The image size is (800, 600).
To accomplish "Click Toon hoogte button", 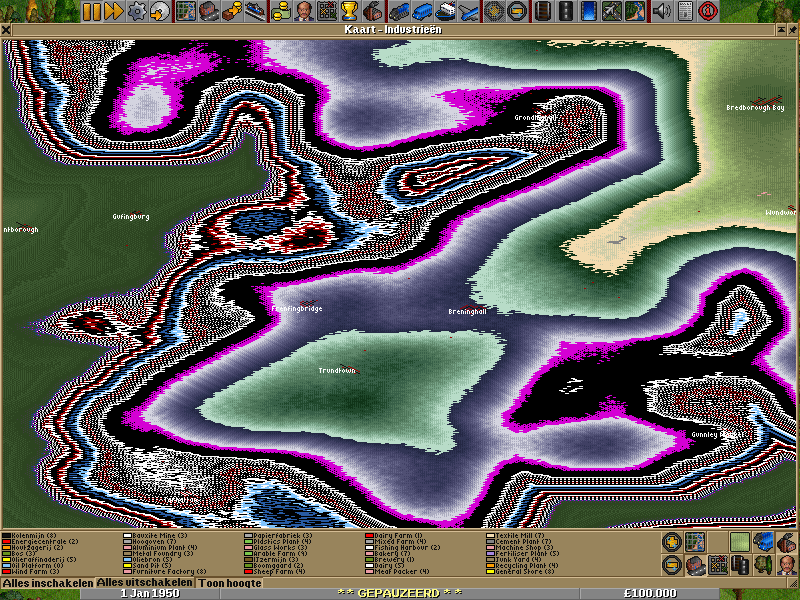I will [x=230, y=583].
